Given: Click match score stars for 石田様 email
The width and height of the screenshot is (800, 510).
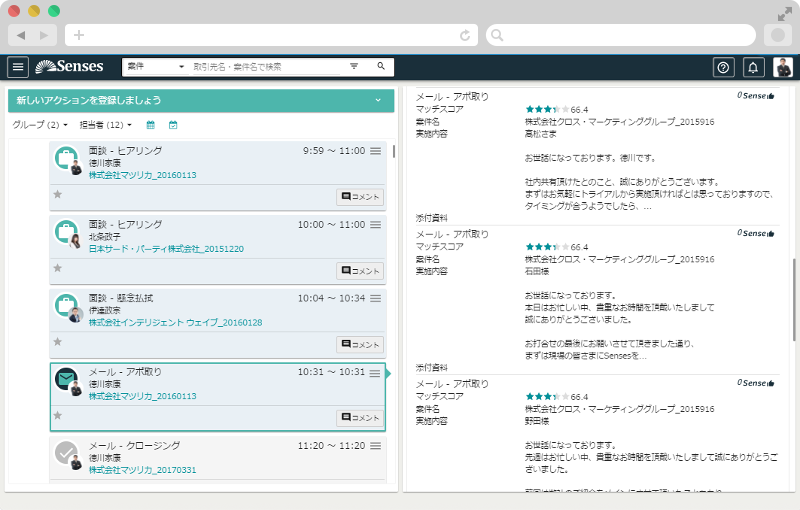Looking at the screenshot, I should [547, 247].
